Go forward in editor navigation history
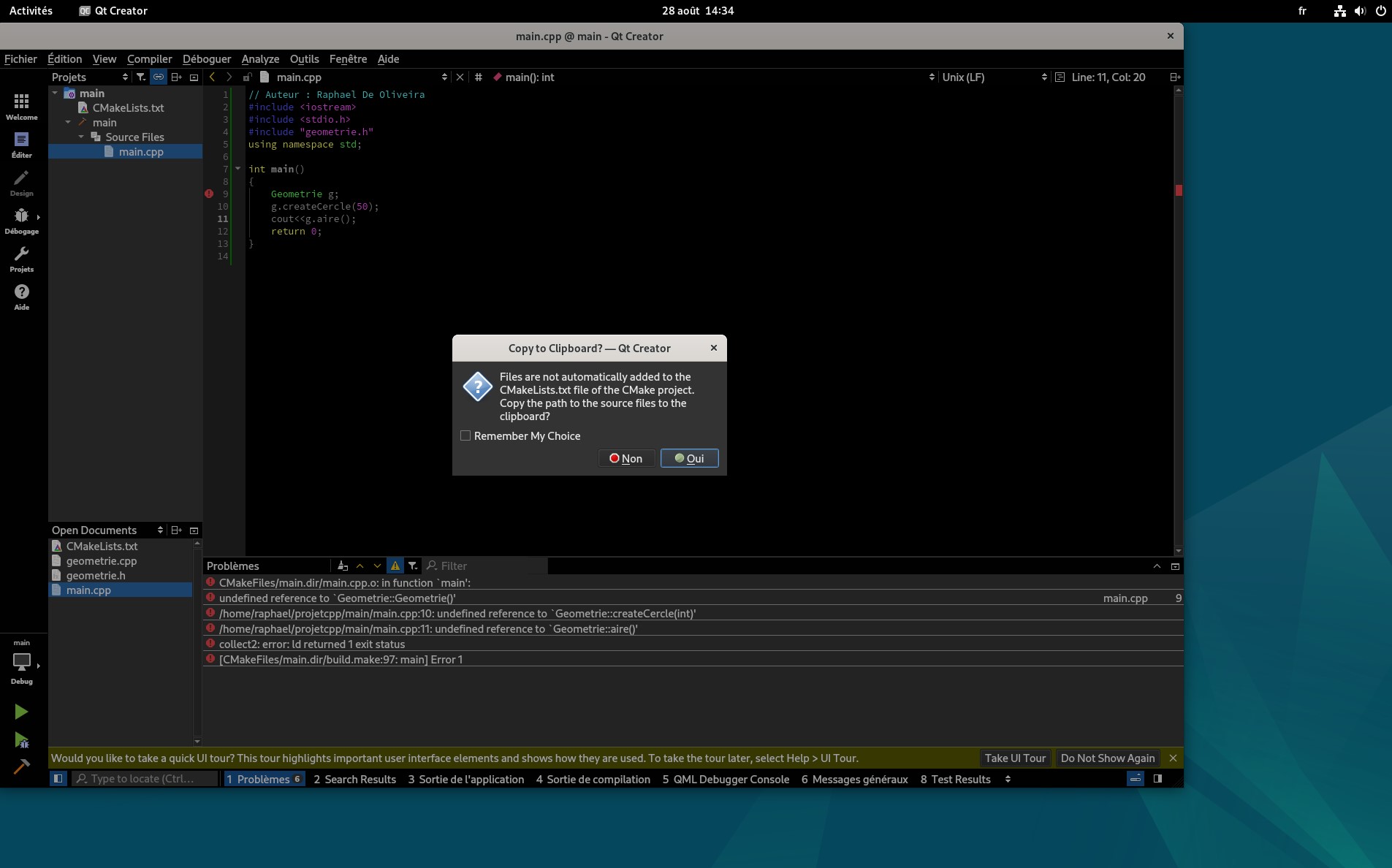This screenshot has height=868, width=1392. (229, 77)
